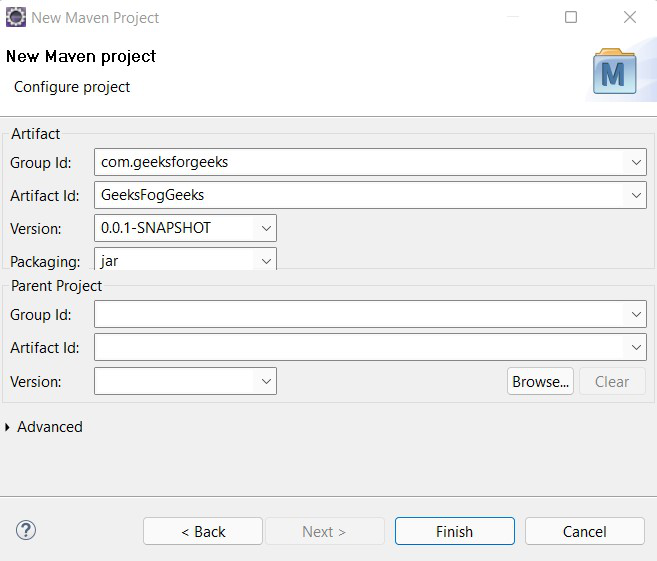The width and height of the screenshot is (657, 561).
Task: Go back with the Back button
Action: point(203,531)
